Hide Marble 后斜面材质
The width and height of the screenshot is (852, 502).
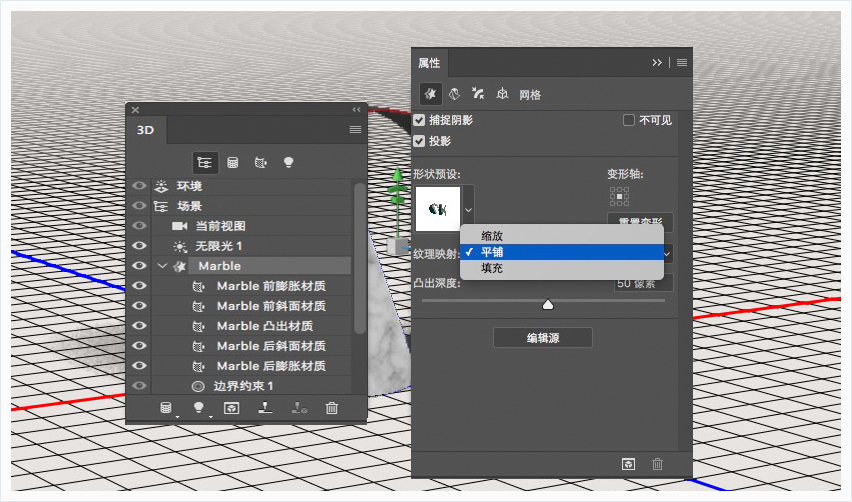point(139,346)
